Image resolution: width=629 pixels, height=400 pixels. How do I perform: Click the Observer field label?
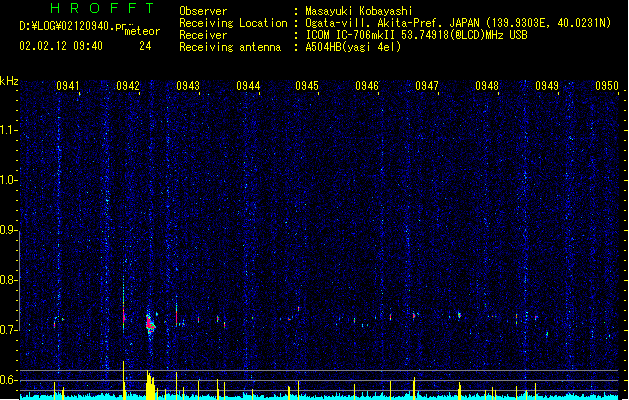[203, 11]
